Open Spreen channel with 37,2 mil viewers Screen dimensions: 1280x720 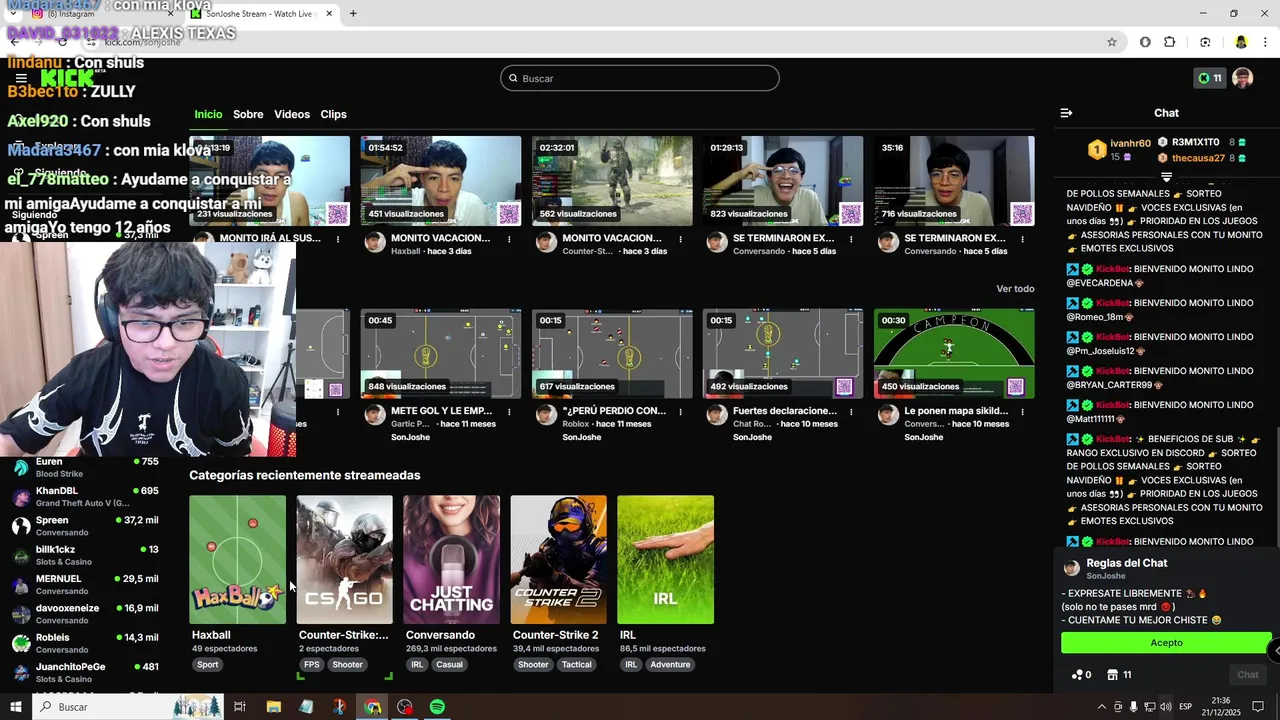(85, 526)
